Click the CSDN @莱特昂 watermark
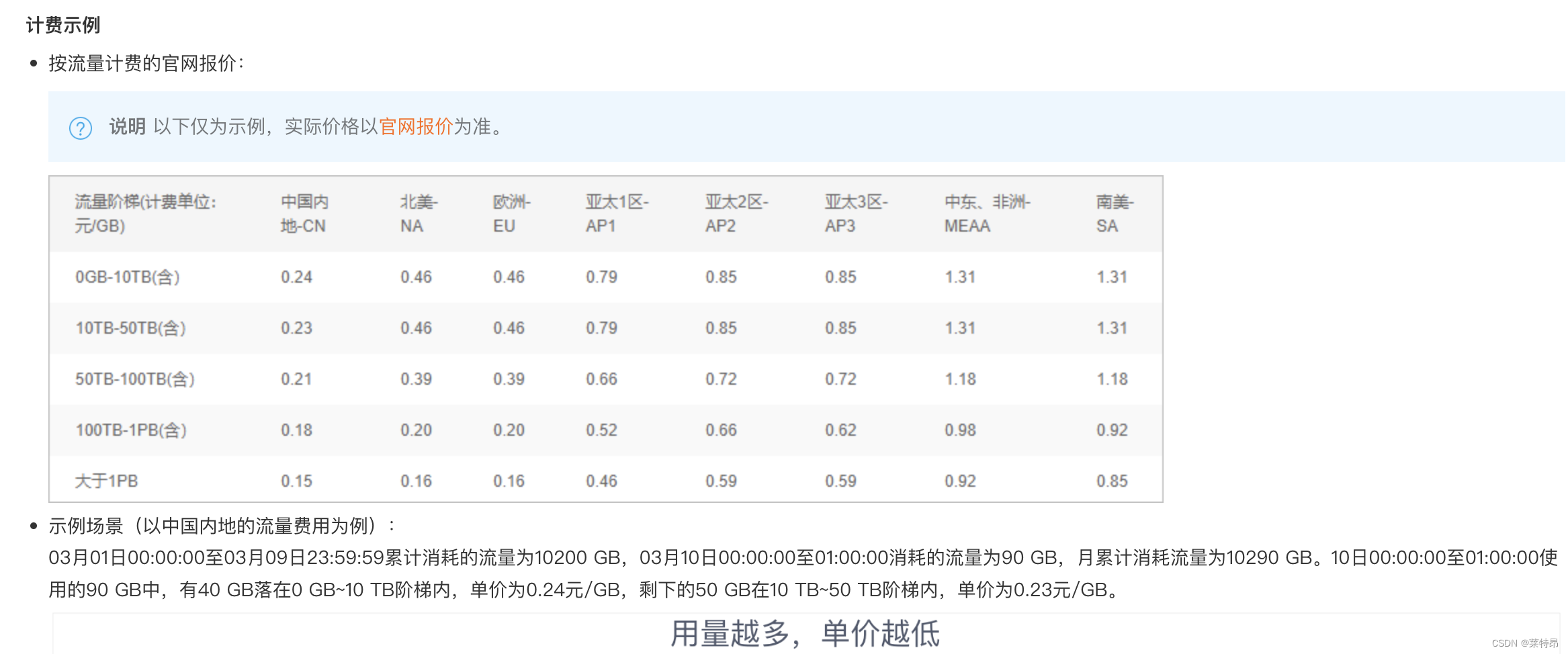 coord(1524,643)
